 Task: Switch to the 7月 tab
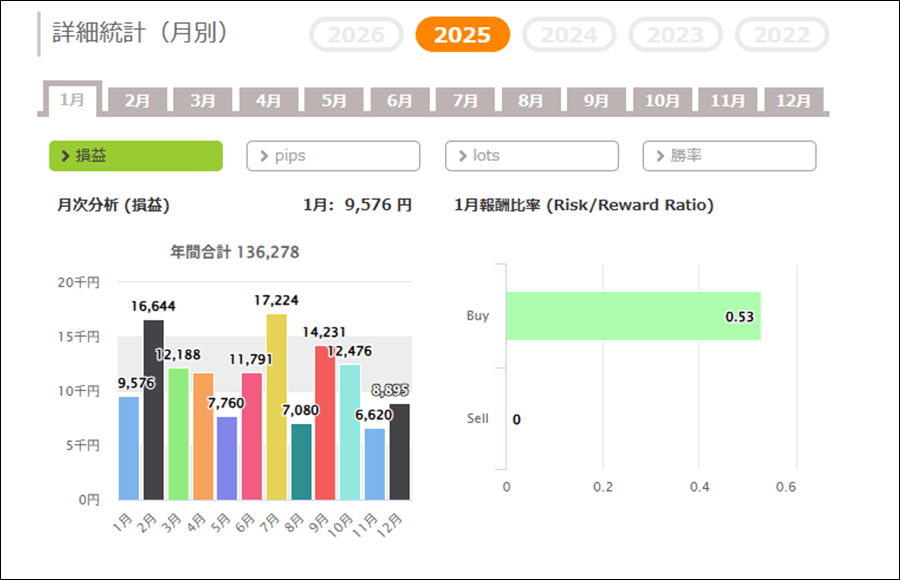(465, 101)
